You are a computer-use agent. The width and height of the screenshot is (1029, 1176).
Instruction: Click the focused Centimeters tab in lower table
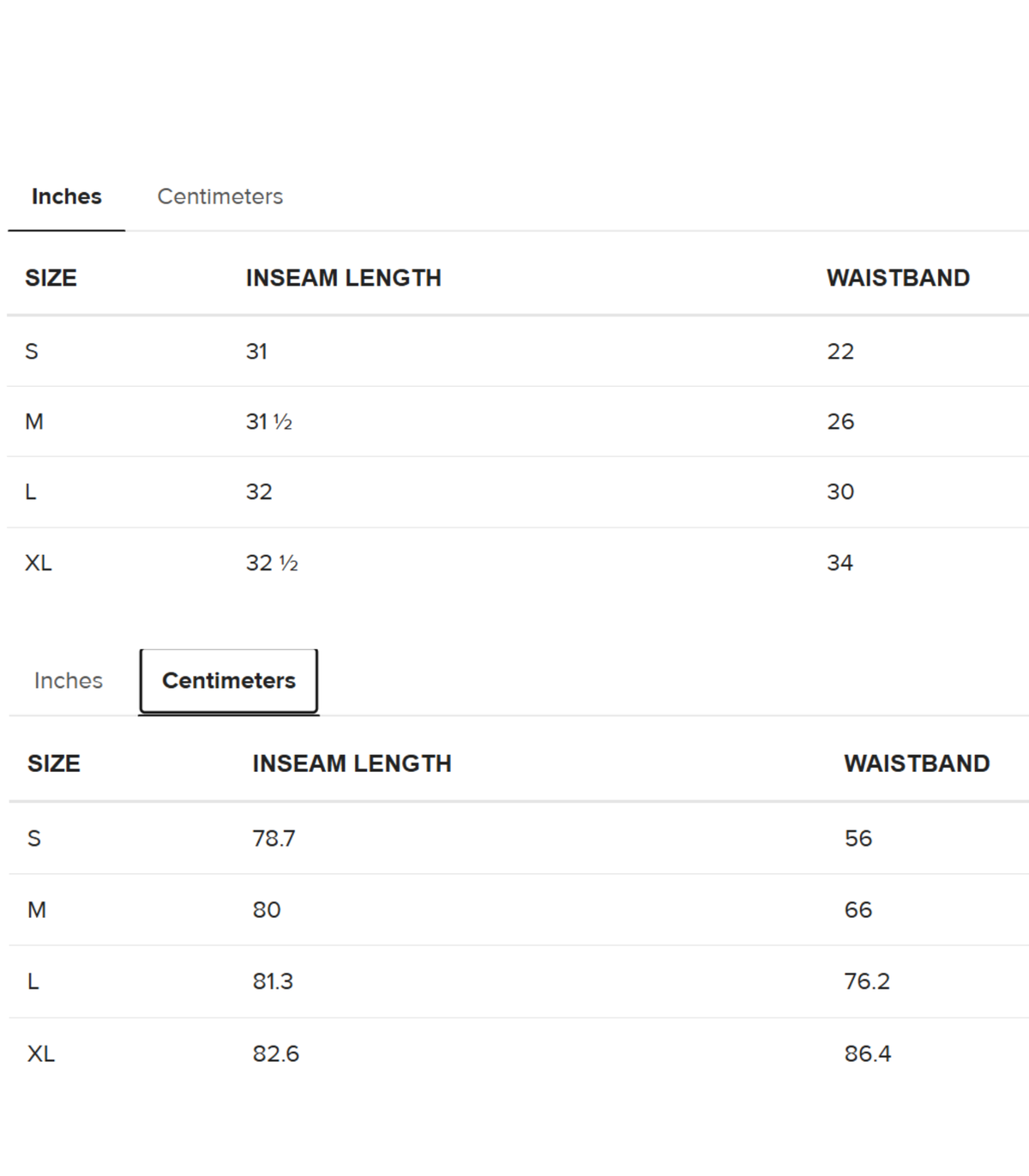(x=229, y=680)
